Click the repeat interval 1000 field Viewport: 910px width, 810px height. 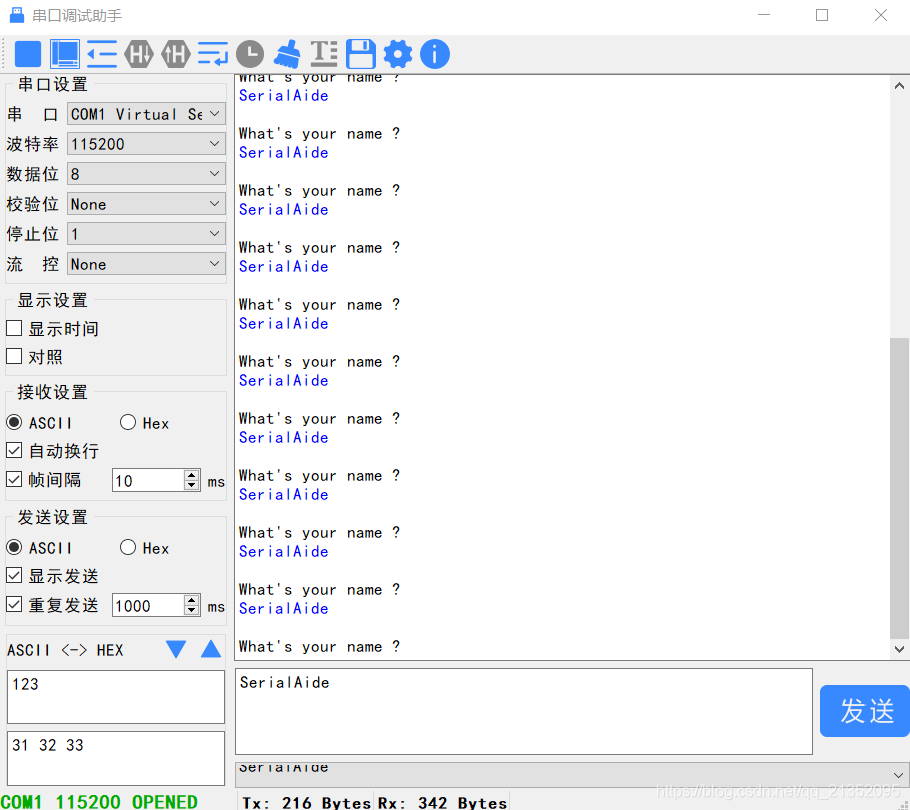click(148, 605)
